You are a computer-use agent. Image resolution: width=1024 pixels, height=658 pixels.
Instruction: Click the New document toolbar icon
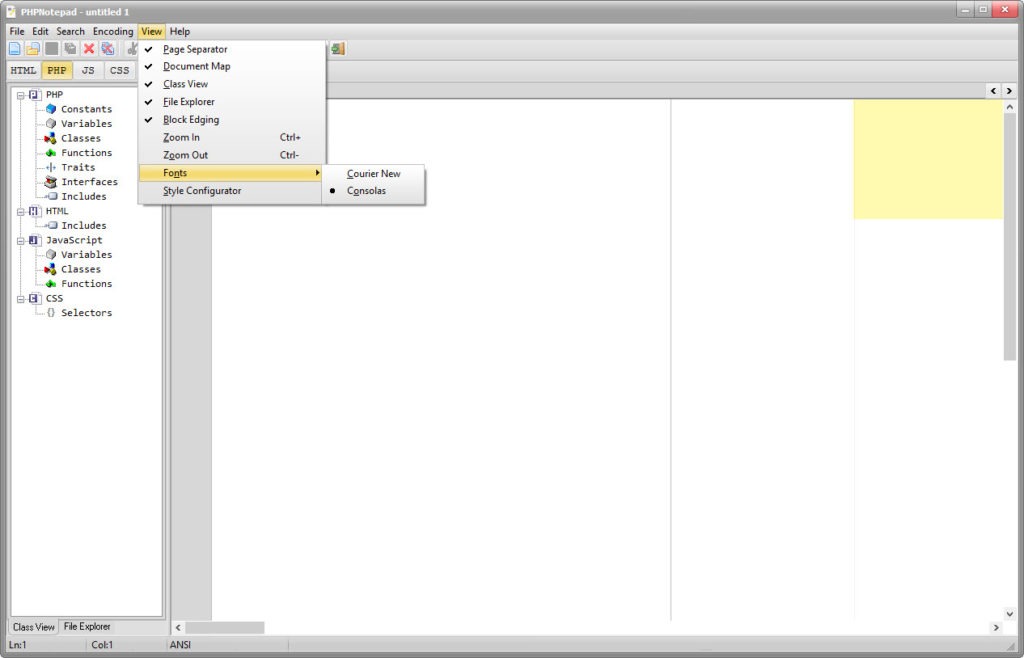coord(14,49)
